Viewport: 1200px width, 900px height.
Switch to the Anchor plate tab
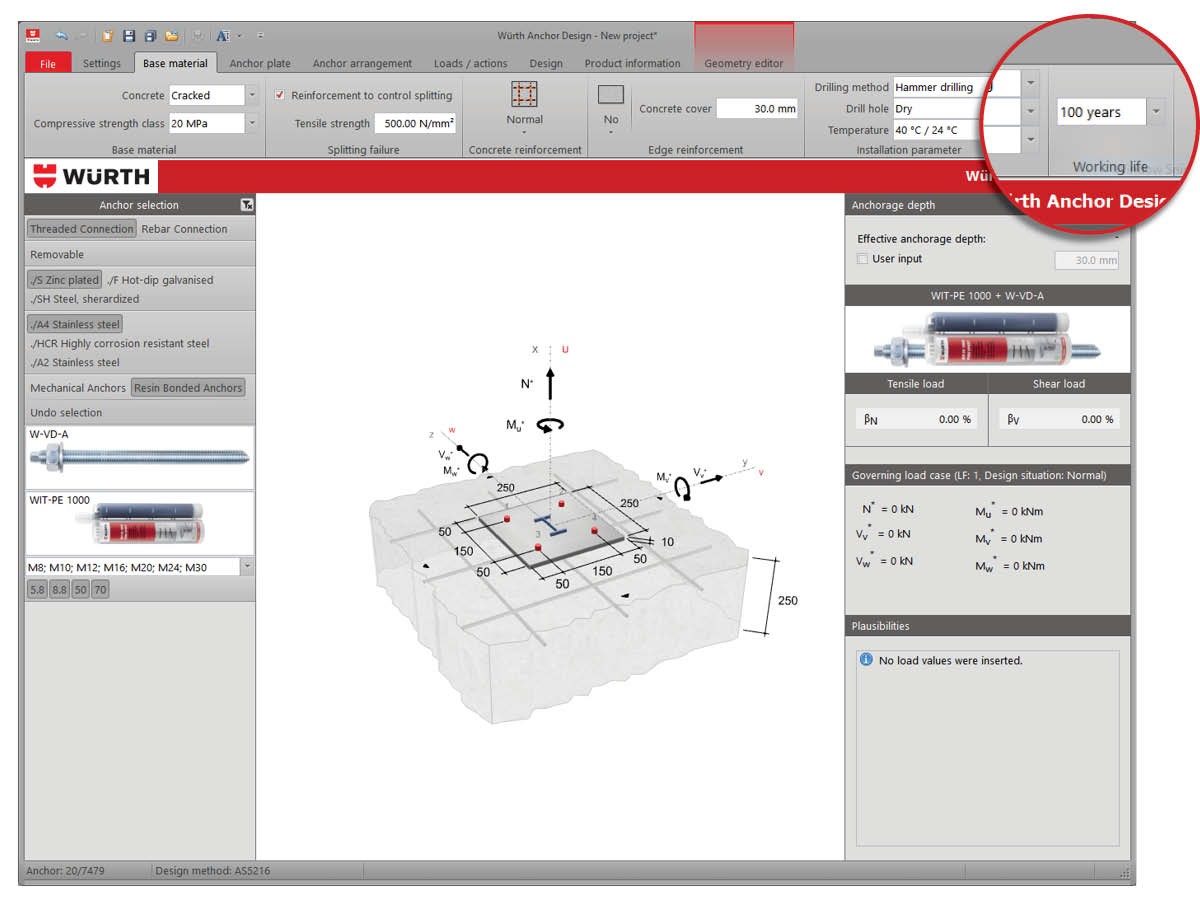point(260,63)
